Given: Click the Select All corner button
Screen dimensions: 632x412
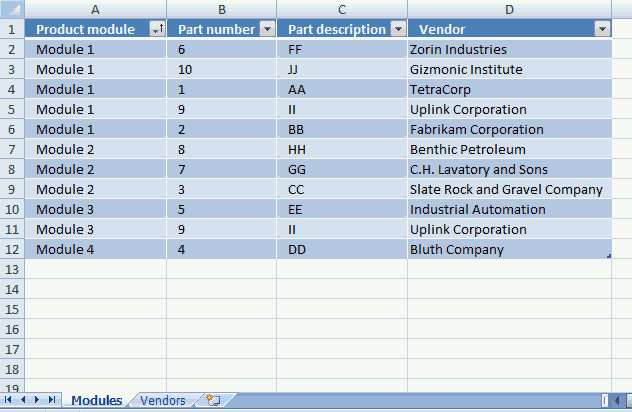Looking at the screenshot, I should point(12,9).
